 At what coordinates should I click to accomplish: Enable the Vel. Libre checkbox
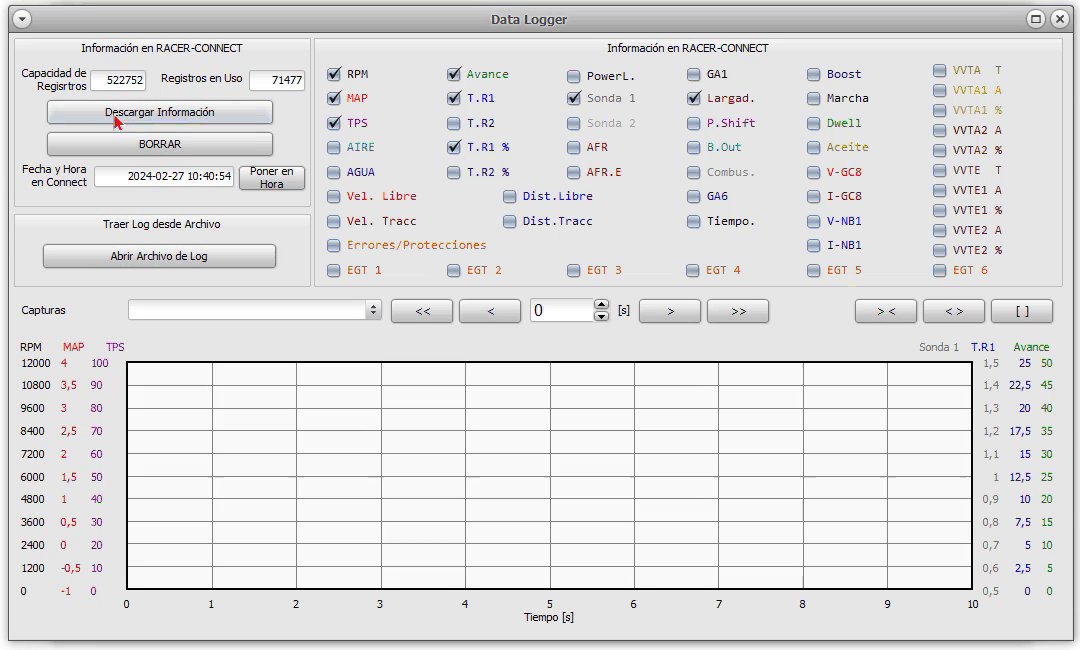[334, 196]
